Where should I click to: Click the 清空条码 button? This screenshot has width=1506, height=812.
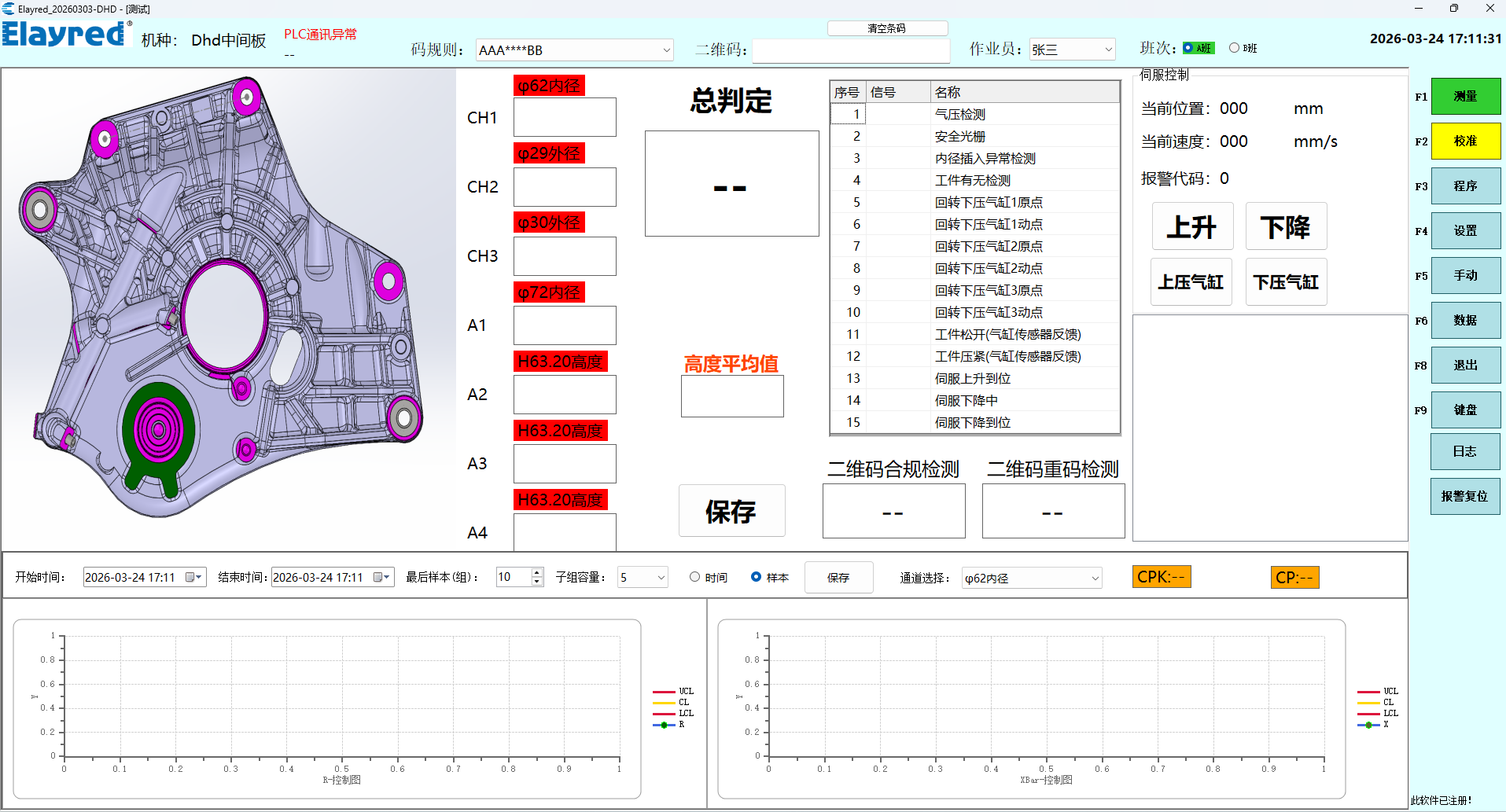886,28
